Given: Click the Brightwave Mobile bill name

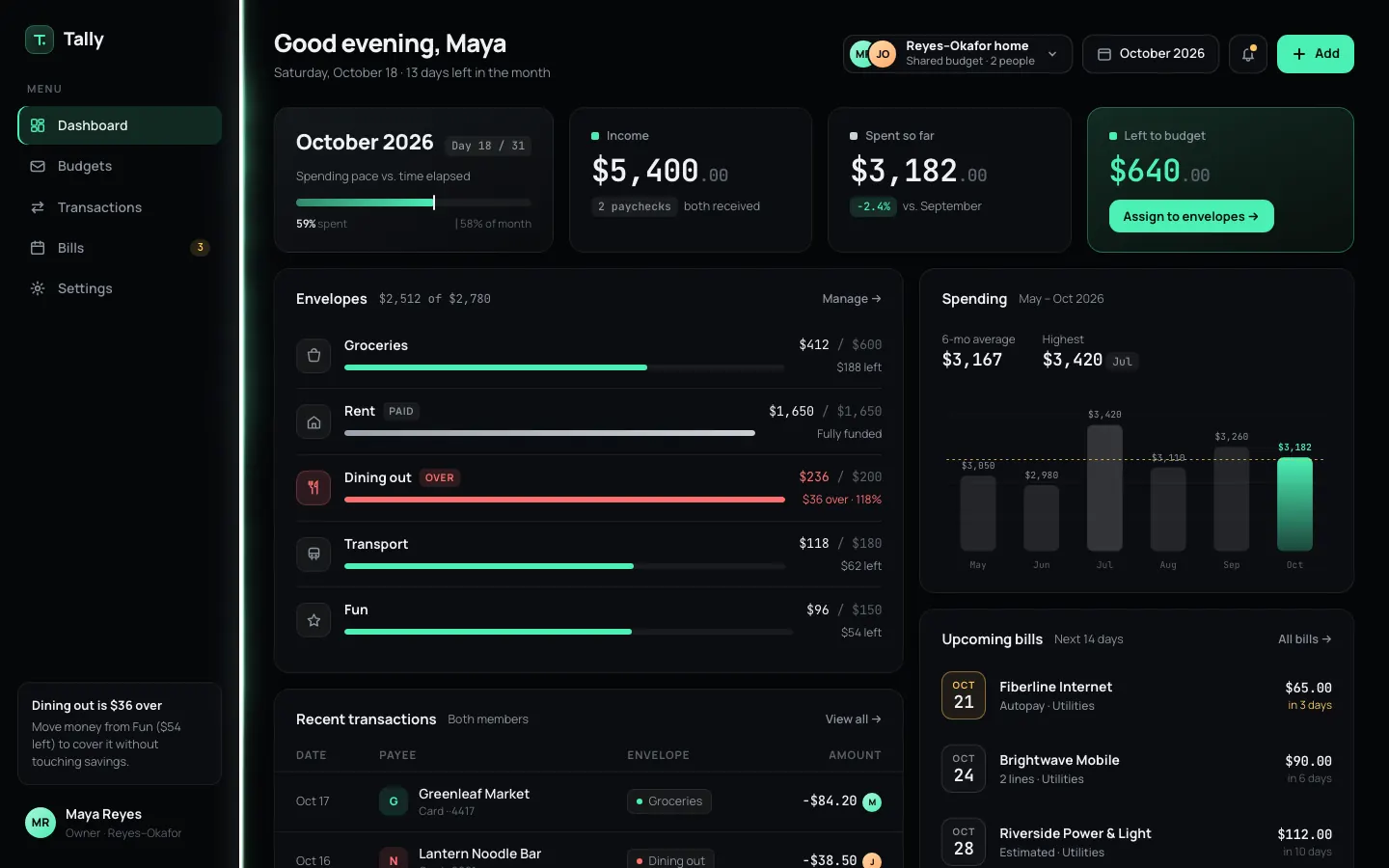Looking at the screenshot, I should (1059, 760).
